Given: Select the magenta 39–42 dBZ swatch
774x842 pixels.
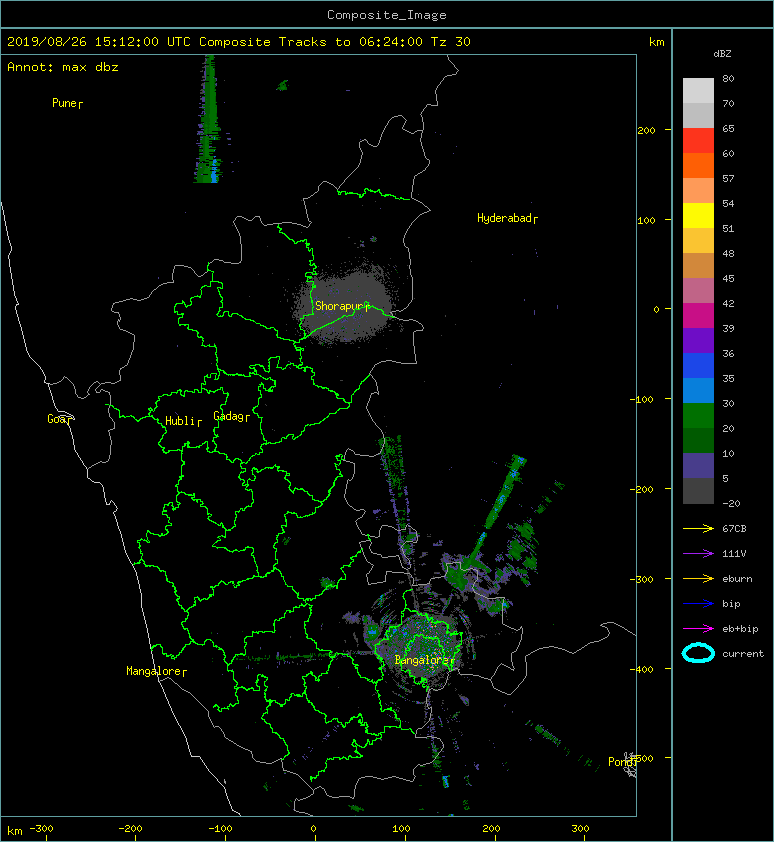Looking at the screenshot, I should 698,316.
